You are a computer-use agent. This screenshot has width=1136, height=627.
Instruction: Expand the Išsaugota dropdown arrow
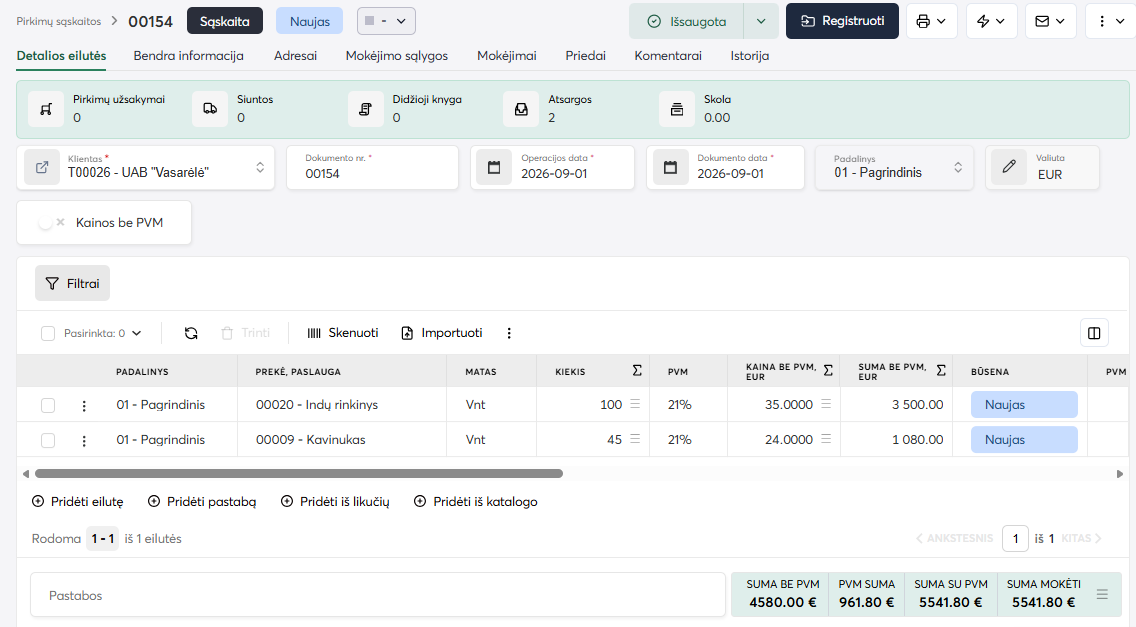(x=761, y=21)
